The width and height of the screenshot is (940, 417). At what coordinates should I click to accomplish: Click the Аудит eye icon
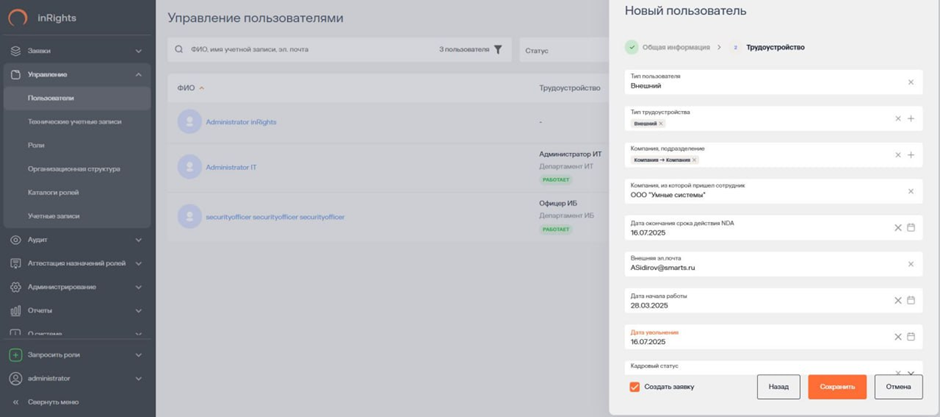[16, 240]
